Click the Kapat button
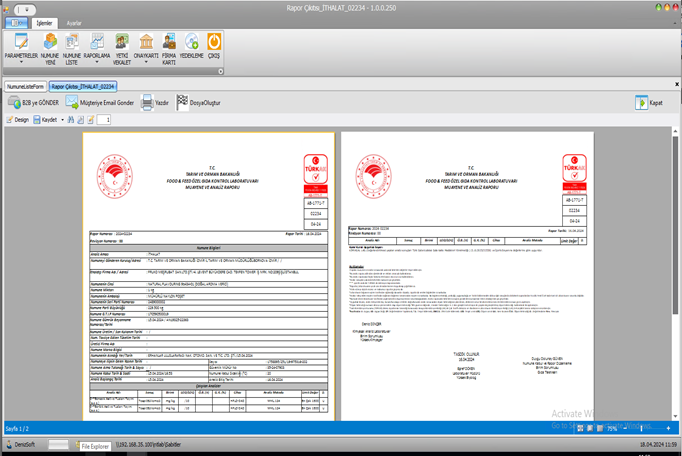 [x=649, y=103]
